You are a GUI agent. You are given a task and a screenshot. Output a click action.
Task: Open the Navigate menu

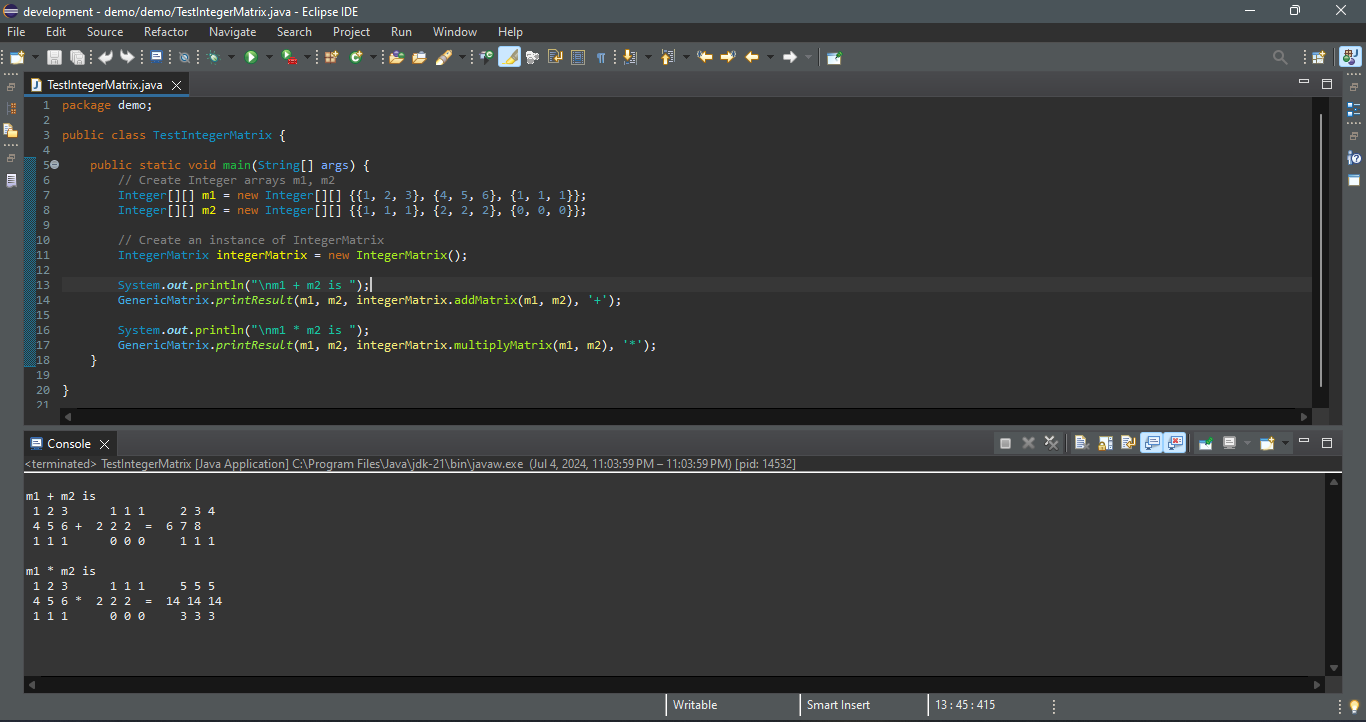point(232,32)
